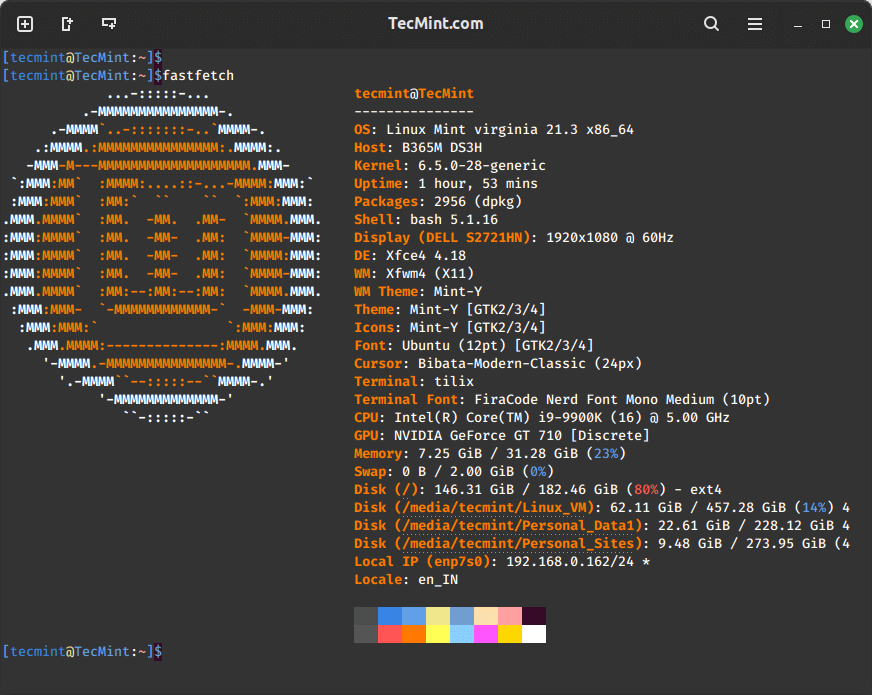Click root Disk 80% value
The width and height of the screenshot is (872, 695).
pos(646,490)
